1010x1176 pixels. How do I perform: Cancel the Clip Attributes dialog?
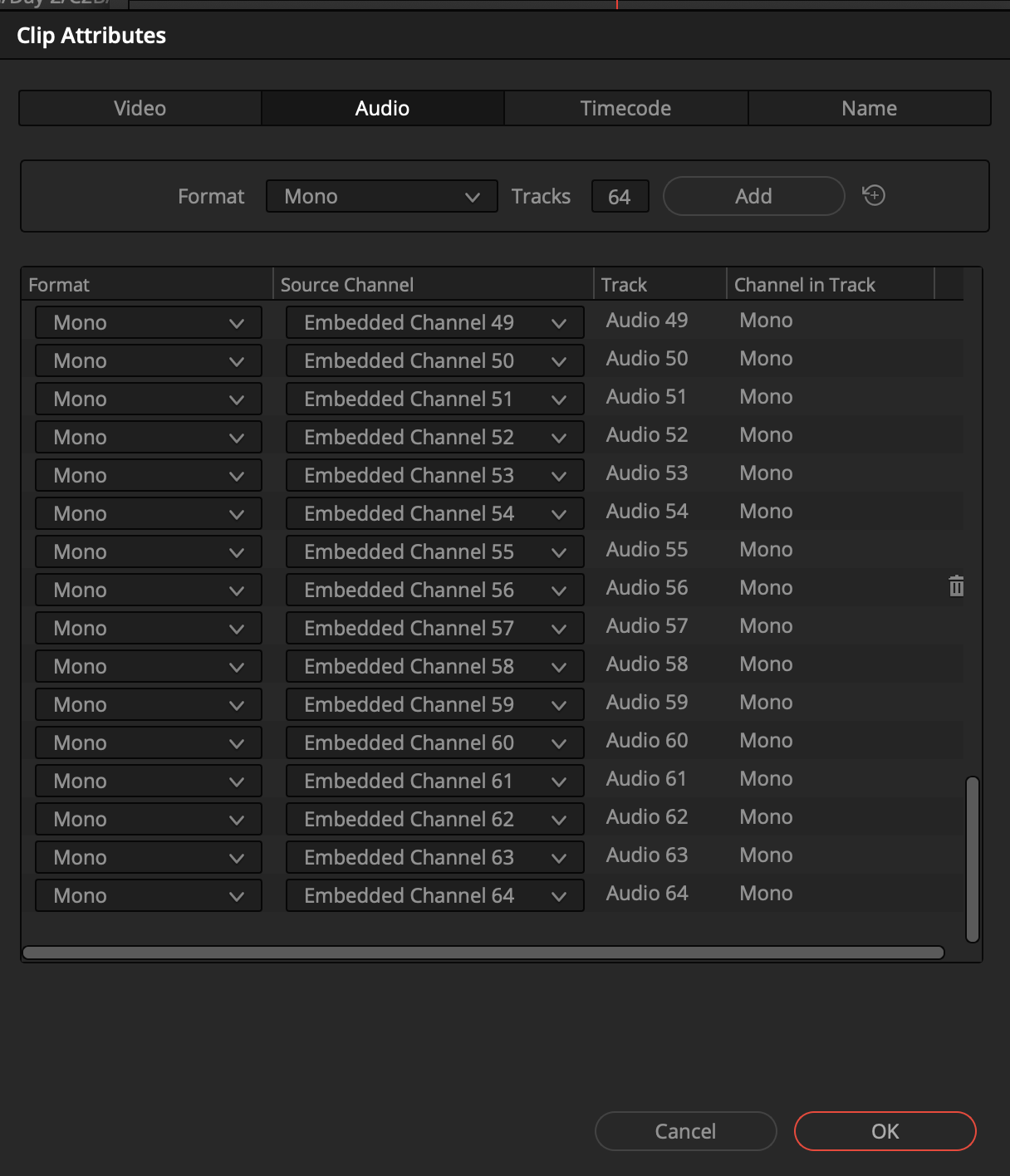coord(685,1131)
